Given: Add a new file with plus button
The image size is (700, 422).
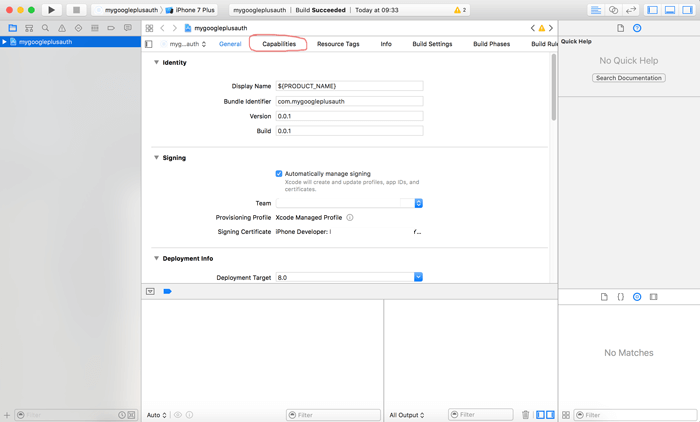Looking at the screenshot, I should coord(7,415).
